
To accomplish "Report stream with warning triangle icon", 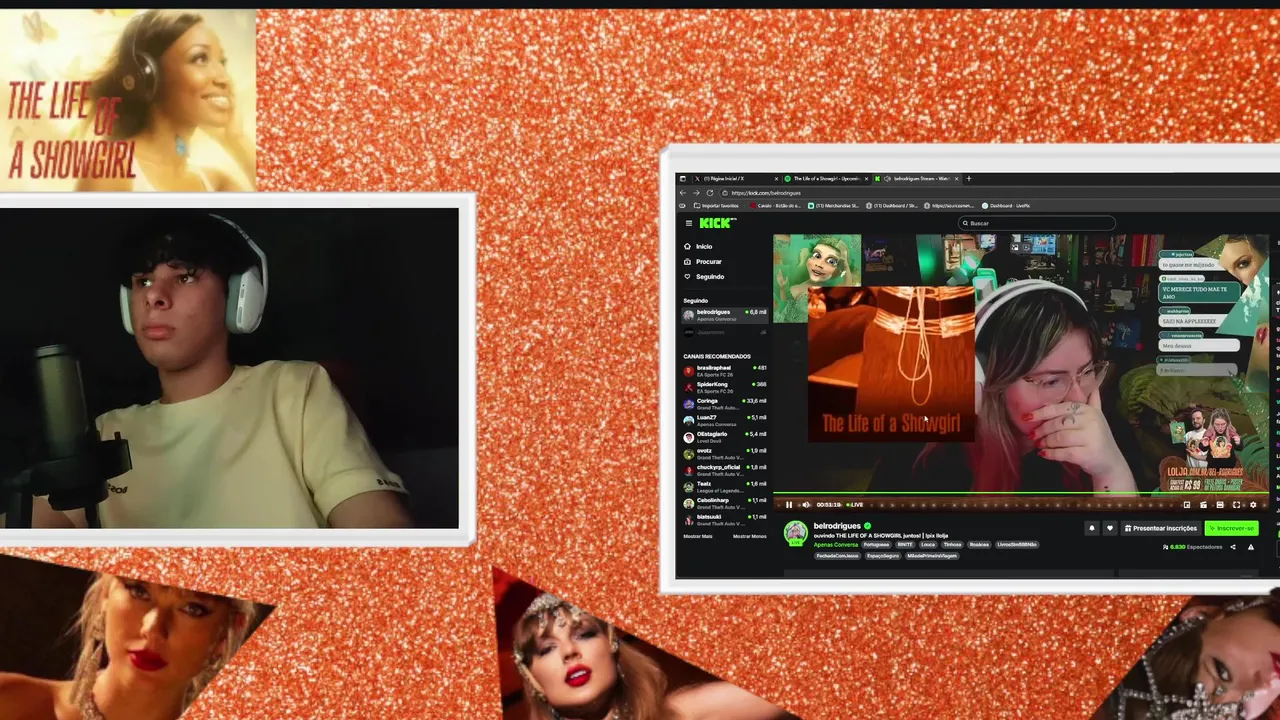I will click(1251, 547).
